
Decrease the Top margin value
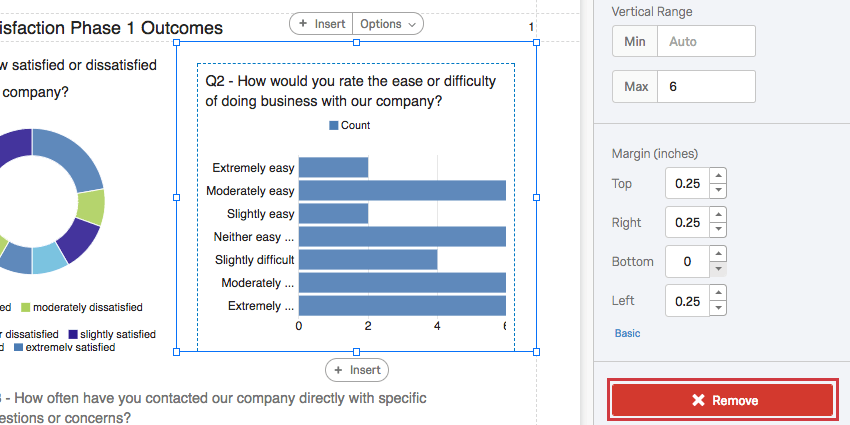(x=718, y=191)
